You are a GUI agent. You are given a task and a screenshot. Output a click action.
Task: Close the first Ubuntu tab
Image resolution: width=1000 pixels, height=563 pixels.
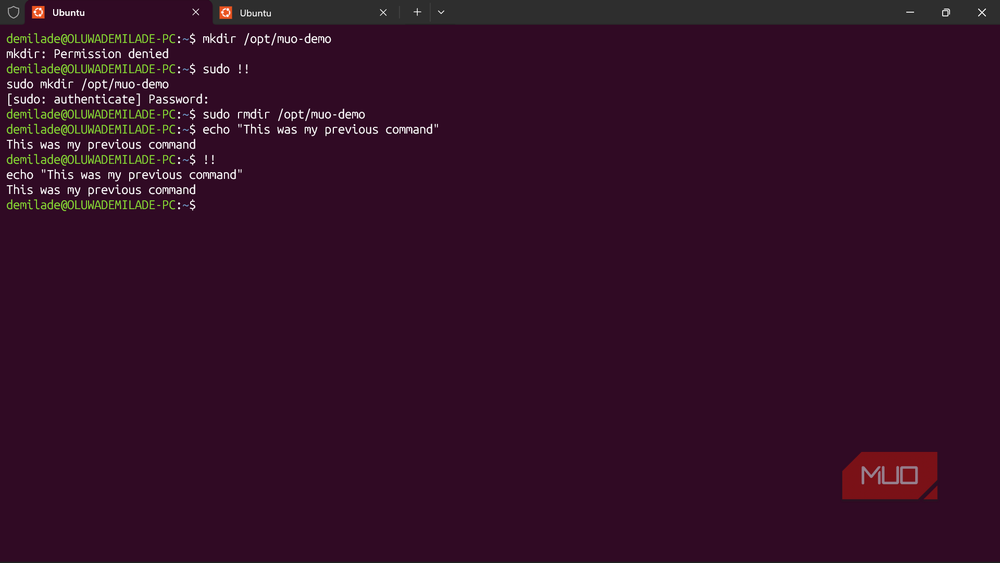(x=196, y=12)
